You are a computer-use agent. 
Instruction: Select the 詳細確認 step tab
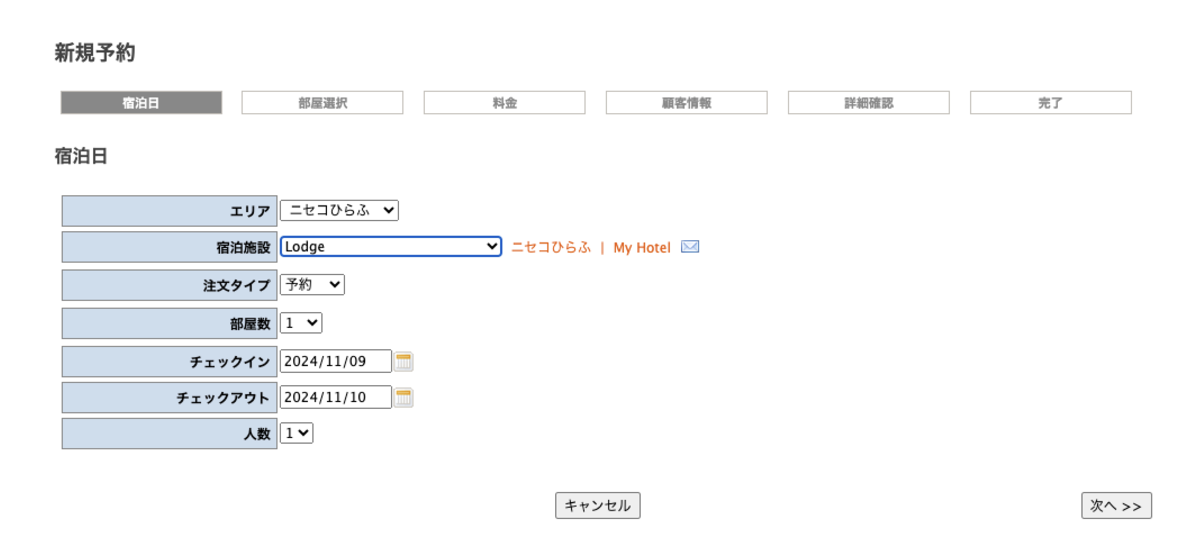868,103
